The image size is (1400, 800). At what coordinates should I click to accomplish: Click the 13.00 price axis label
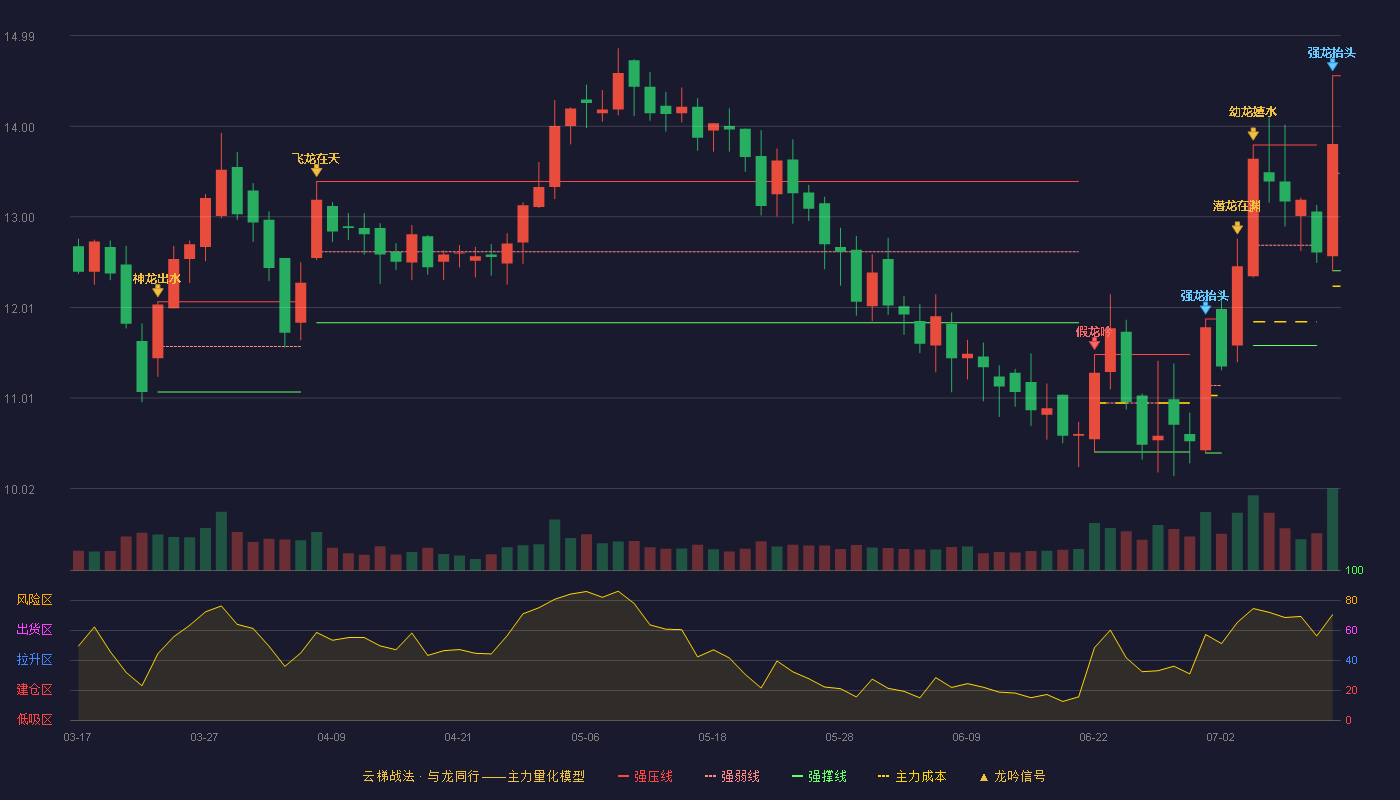coord(19,218)
